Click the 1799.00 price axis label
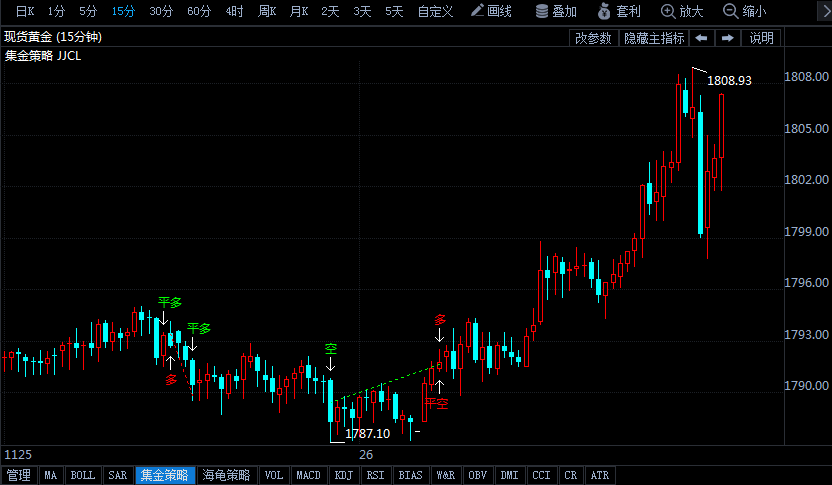The image size is (832, 485). click(807, 231)
